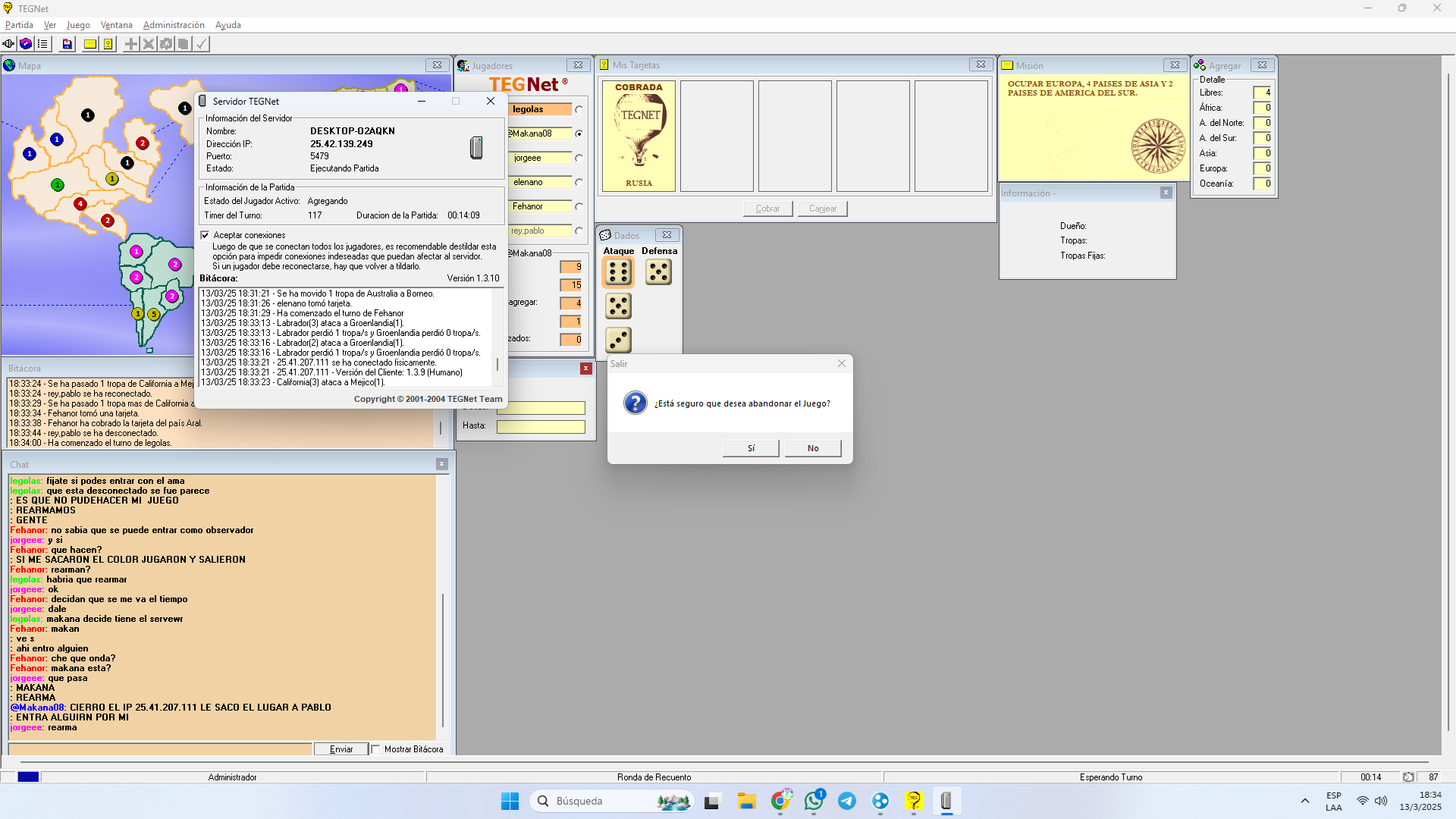Click the clock icon in status bar
This screenshot has height=819, width=1456.
[1408, 777]
